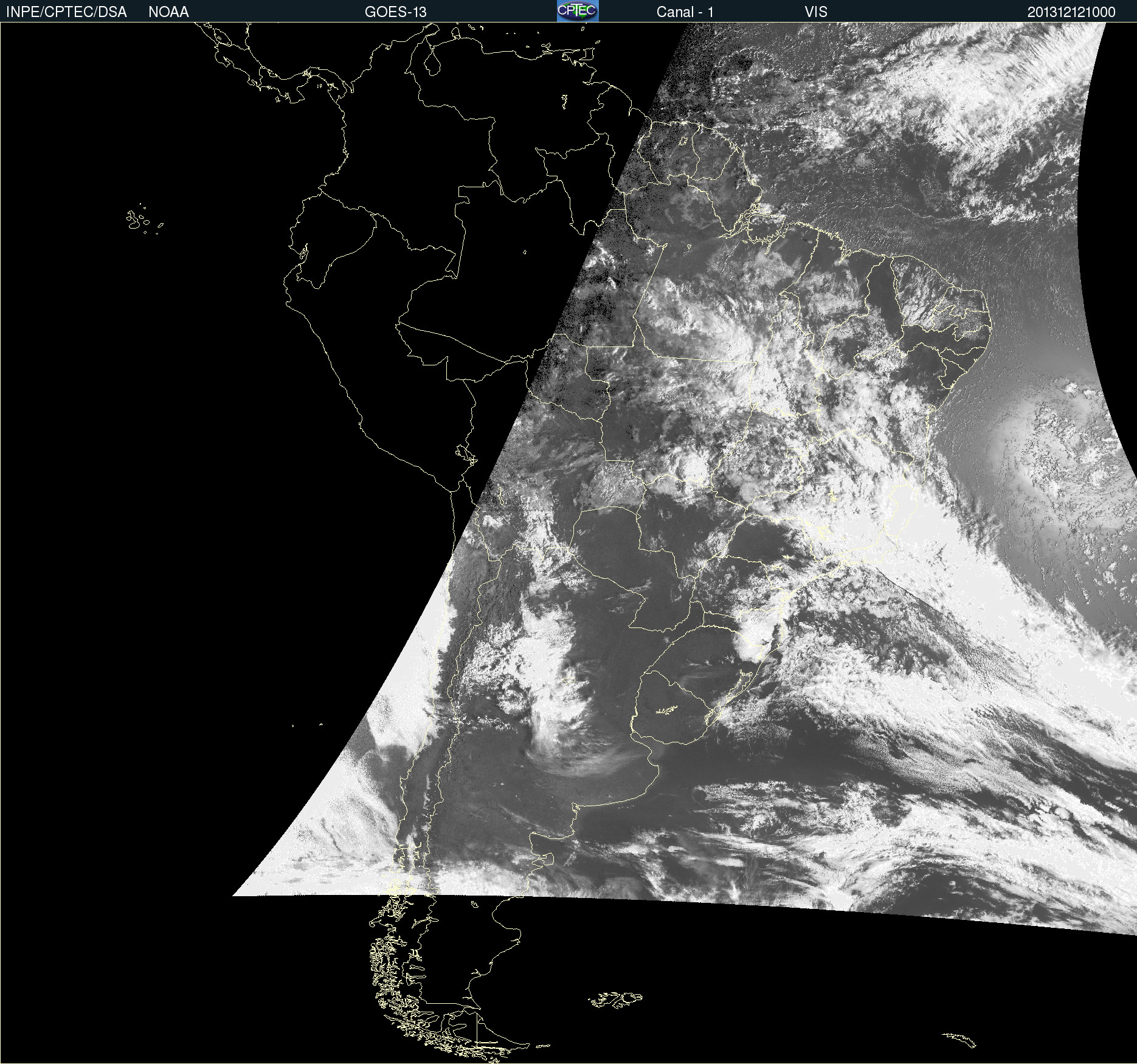
Task: Click the 201312121000 timestamp
Action: click(1071, 12)
